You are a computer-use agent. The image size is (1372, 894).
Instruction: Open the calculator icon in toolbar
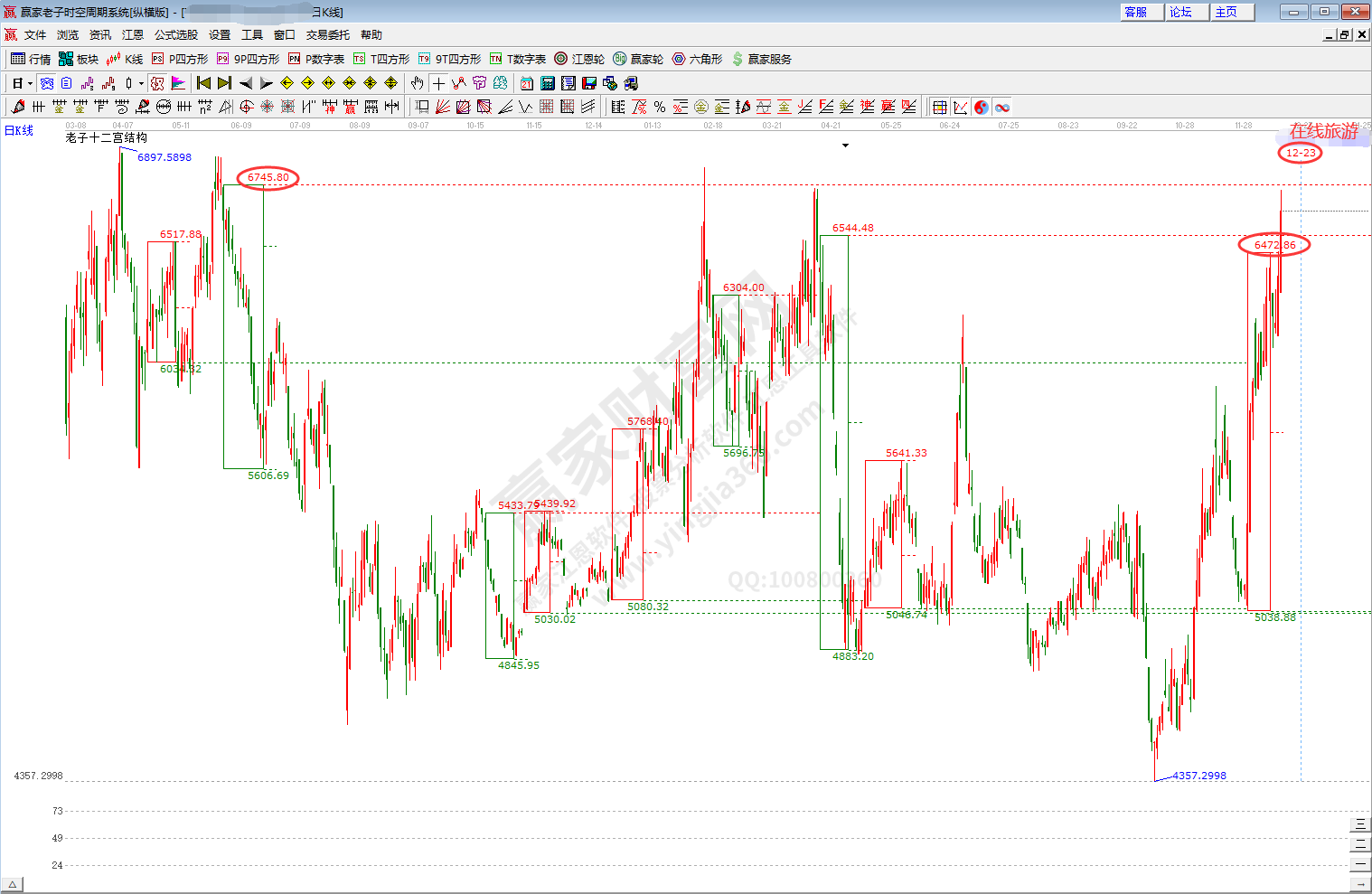tap(548, 83)
